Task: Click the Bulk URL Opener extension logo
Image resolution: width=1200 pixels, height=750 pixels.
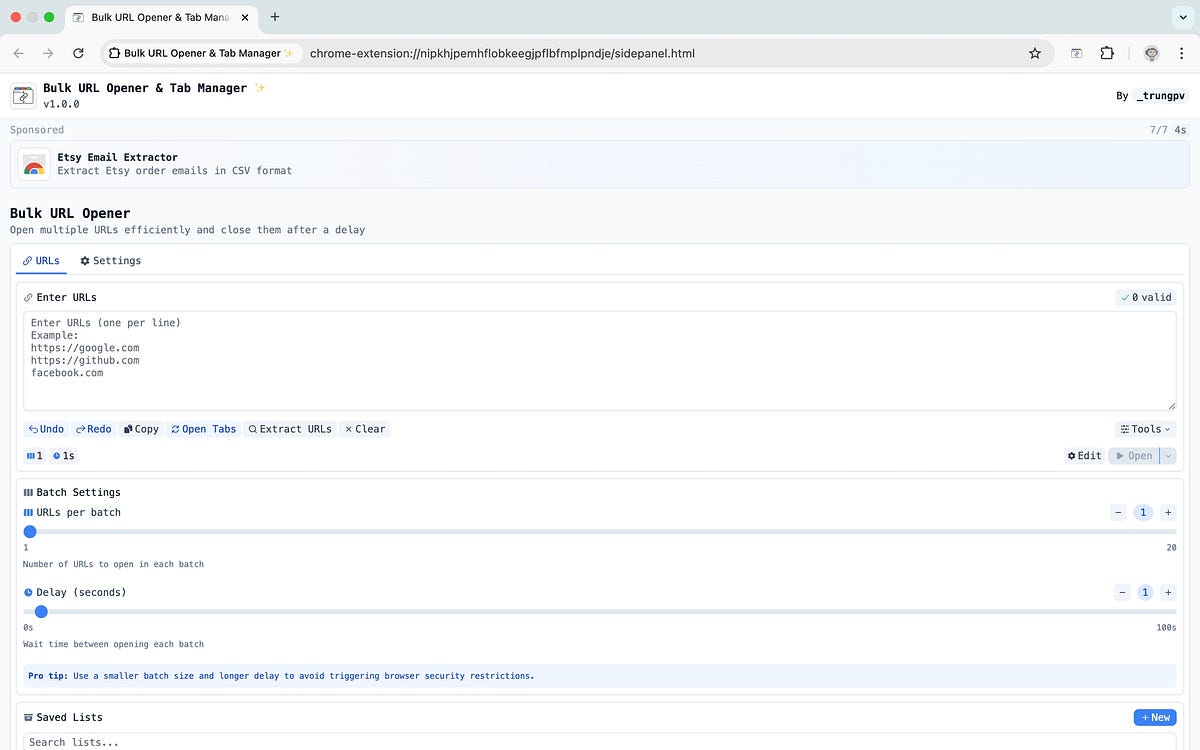Action: (22, 94)
